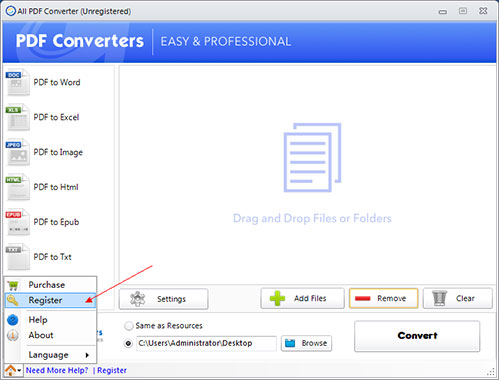Click the output folder path field

click(x=206, y=343)
